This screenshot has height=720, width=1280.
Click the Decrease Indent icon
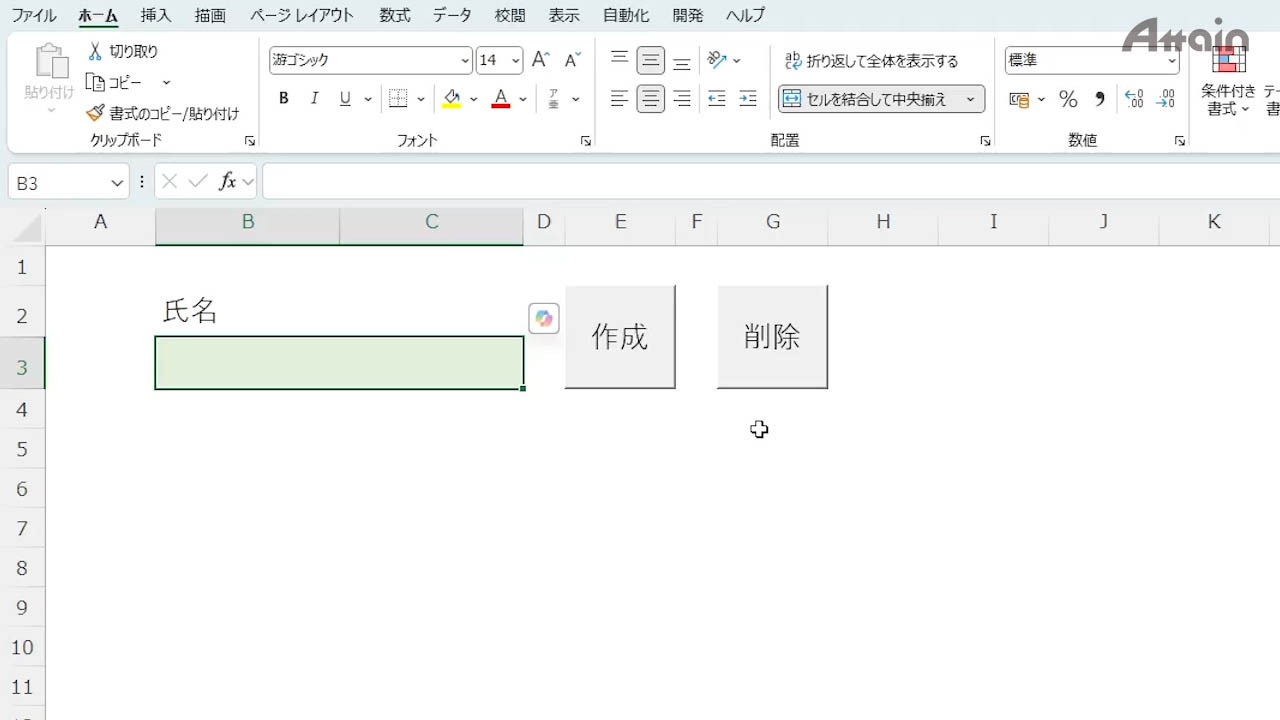[716, 99]
